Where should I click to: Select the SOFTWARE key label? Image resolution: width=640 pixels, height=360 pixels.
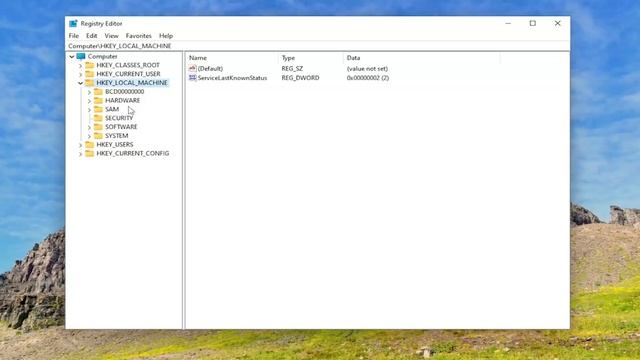(x=121, y=127)
